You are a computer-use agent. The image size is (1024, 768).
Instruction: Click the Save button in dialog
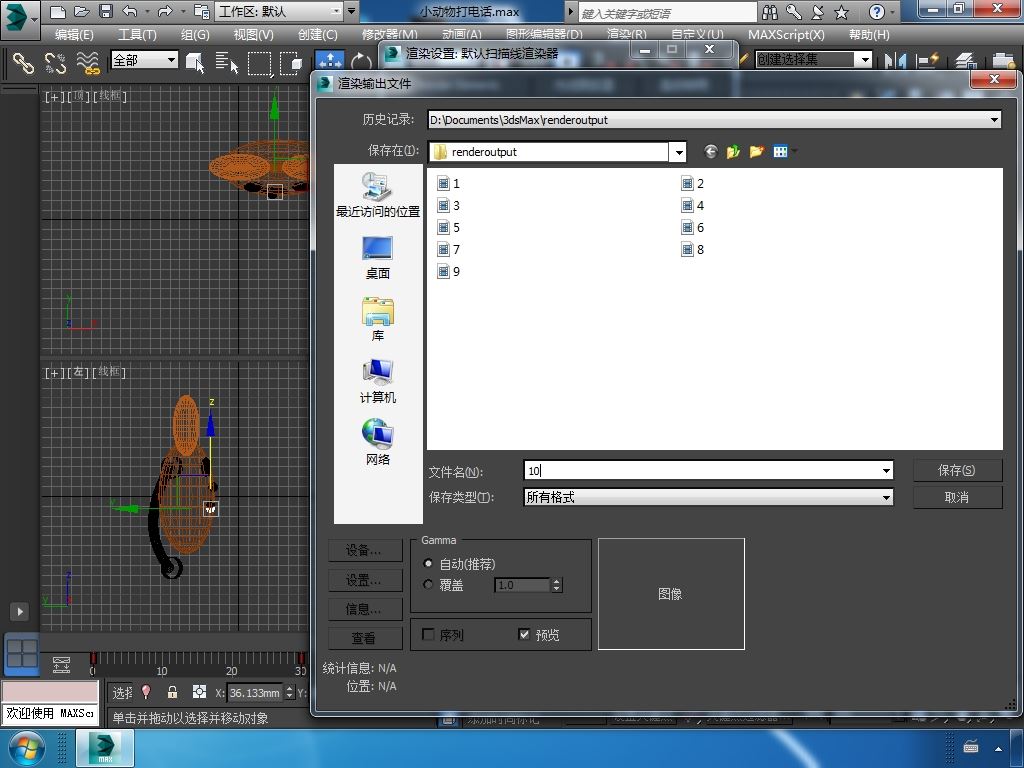(957, 470)
